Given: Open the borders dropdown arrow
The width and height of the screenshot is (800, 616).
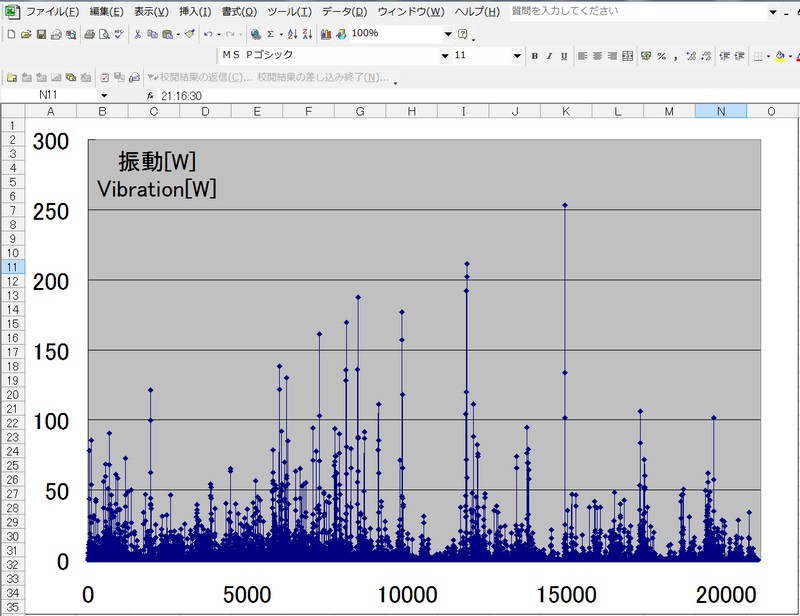Looking at the screenshot, I should pos(768,57).
